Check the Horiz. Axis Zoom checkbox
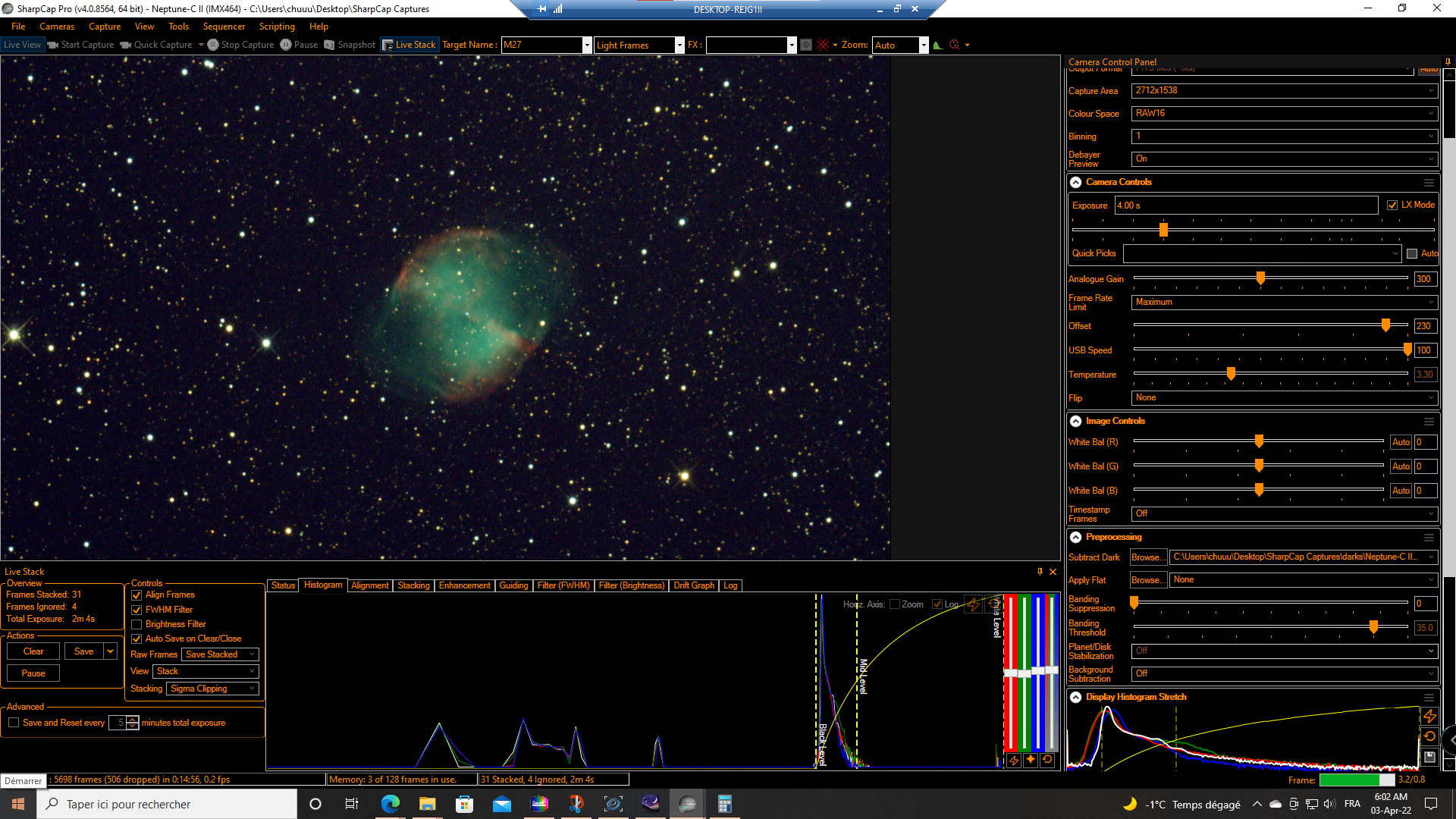This screenshot has height=819, width=1456. point(895,604)
